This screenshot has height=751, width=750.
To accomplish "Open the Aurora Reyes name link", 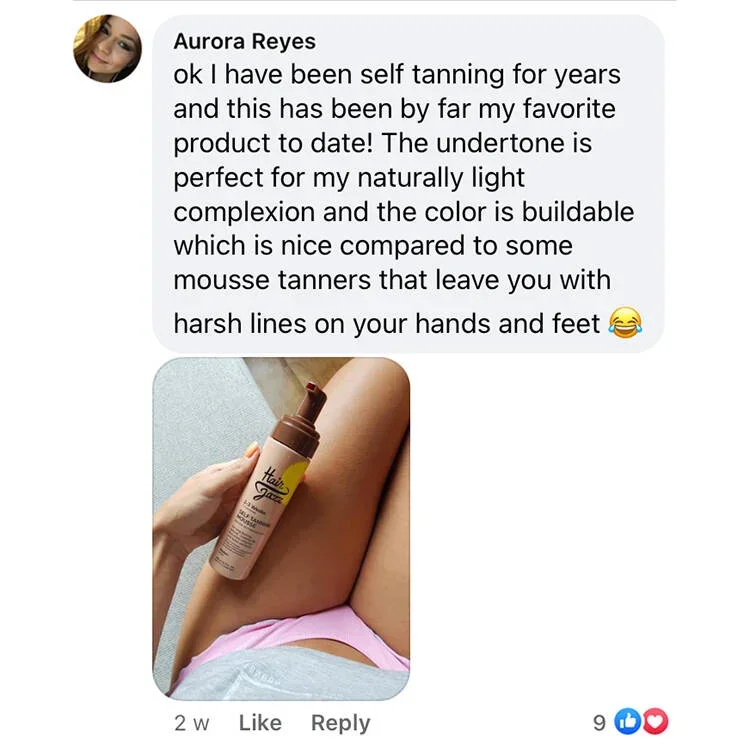I will tap(244, 41).
